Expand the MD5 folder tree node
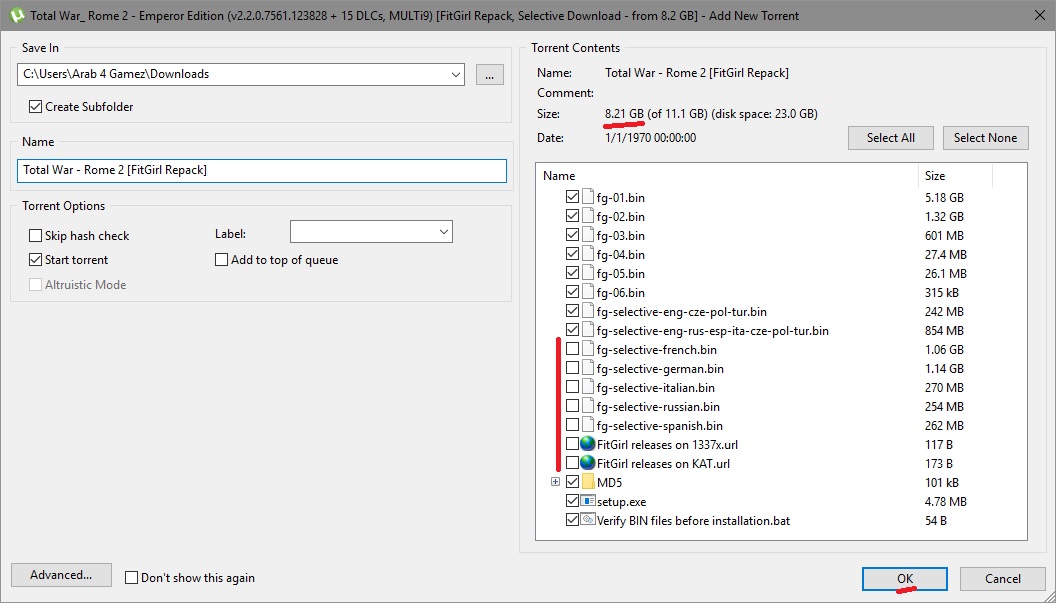 (x=555, y=482)
